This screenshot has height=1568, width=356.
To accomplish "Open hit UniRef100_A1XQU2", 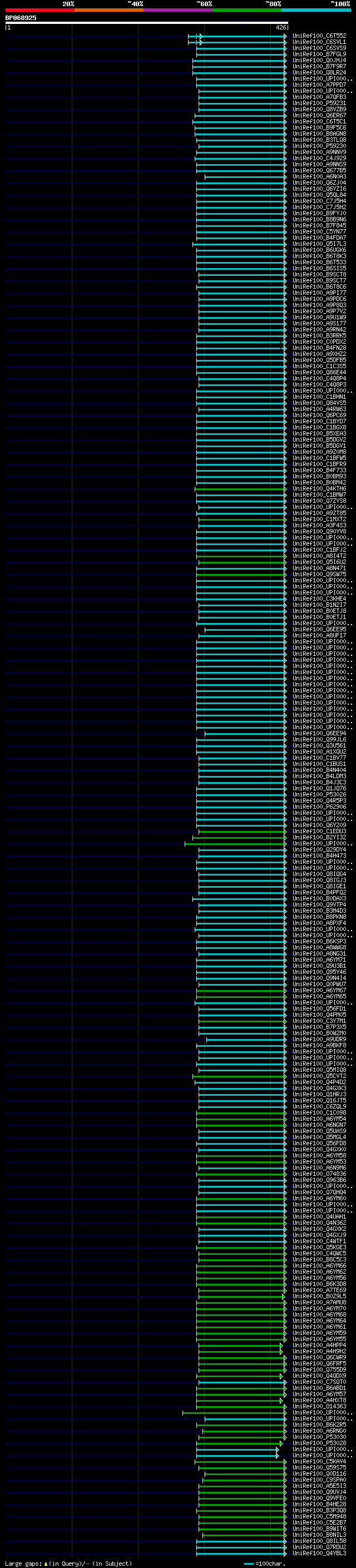I will click(x=319, y=752).
